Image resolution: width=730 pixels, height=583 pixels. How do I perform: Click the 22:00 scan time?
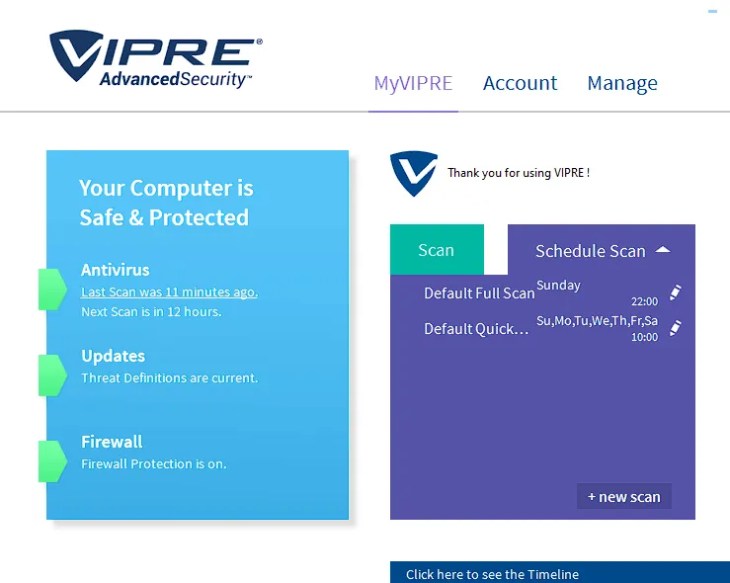pos(644,302)
